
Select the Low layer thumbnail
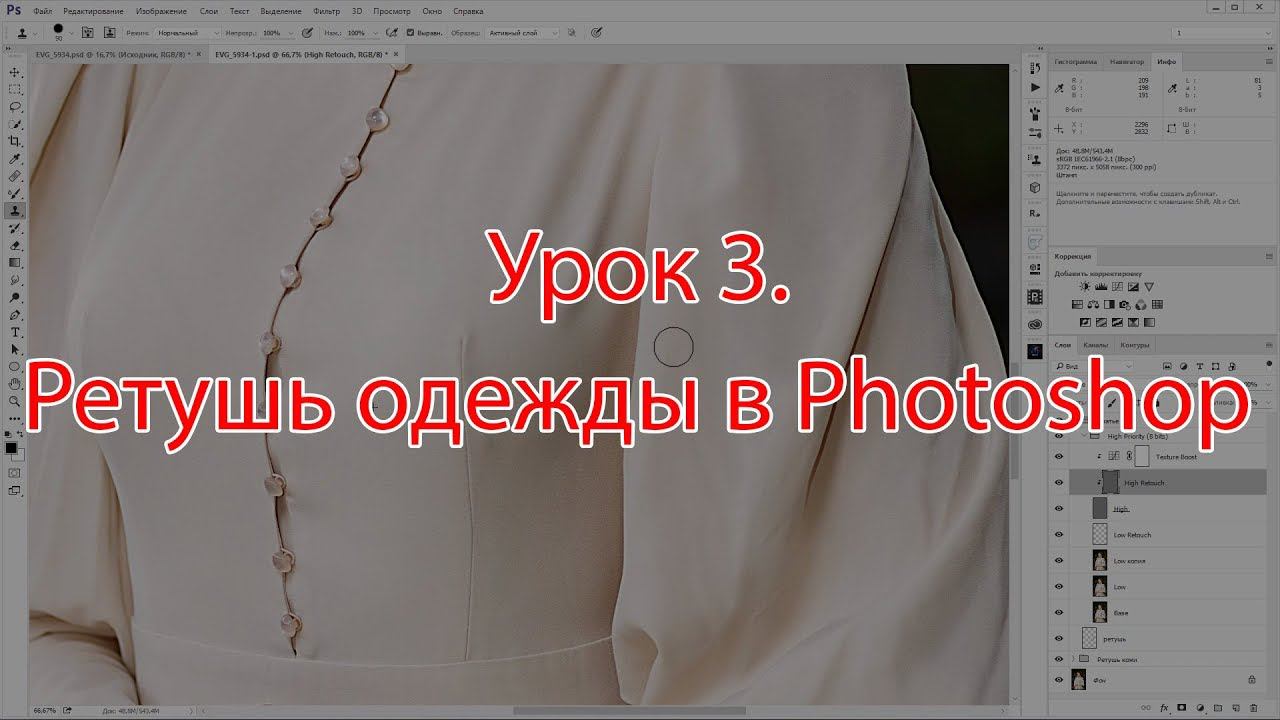click(x=1100, y=586)
